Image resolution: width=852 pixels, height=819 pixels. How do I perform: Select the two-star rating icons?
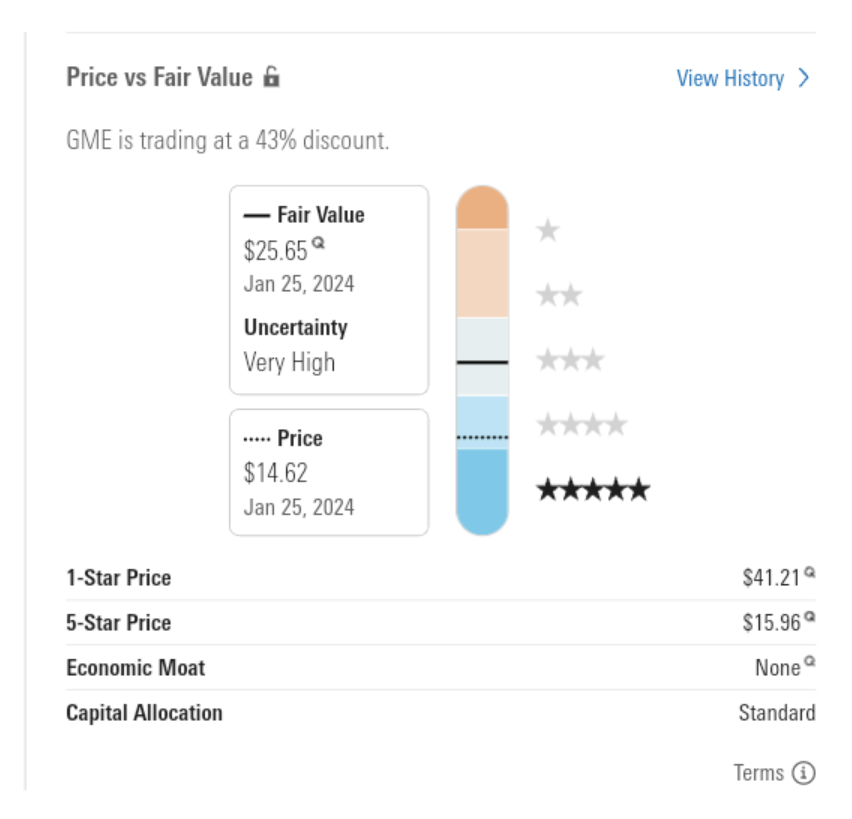tap(559, 295)
